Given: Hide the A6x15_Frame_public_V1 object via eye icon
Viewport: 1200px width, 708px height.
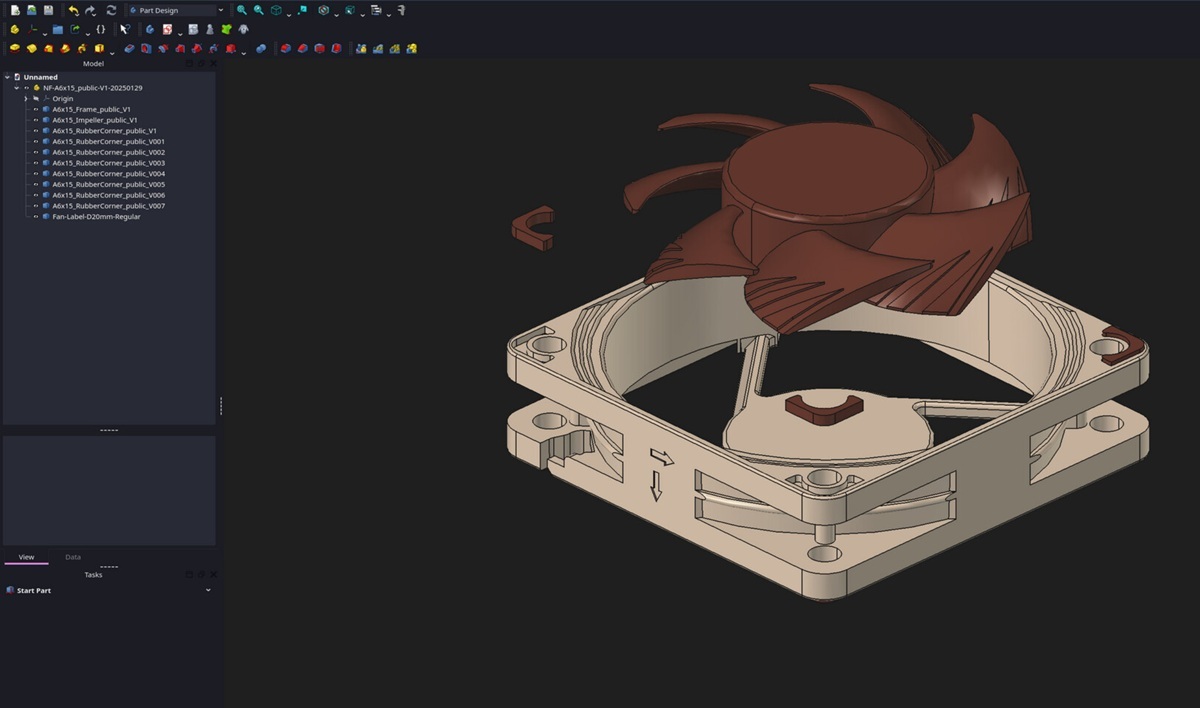Looking at the screenshot, I should click(x=35, y=109).
